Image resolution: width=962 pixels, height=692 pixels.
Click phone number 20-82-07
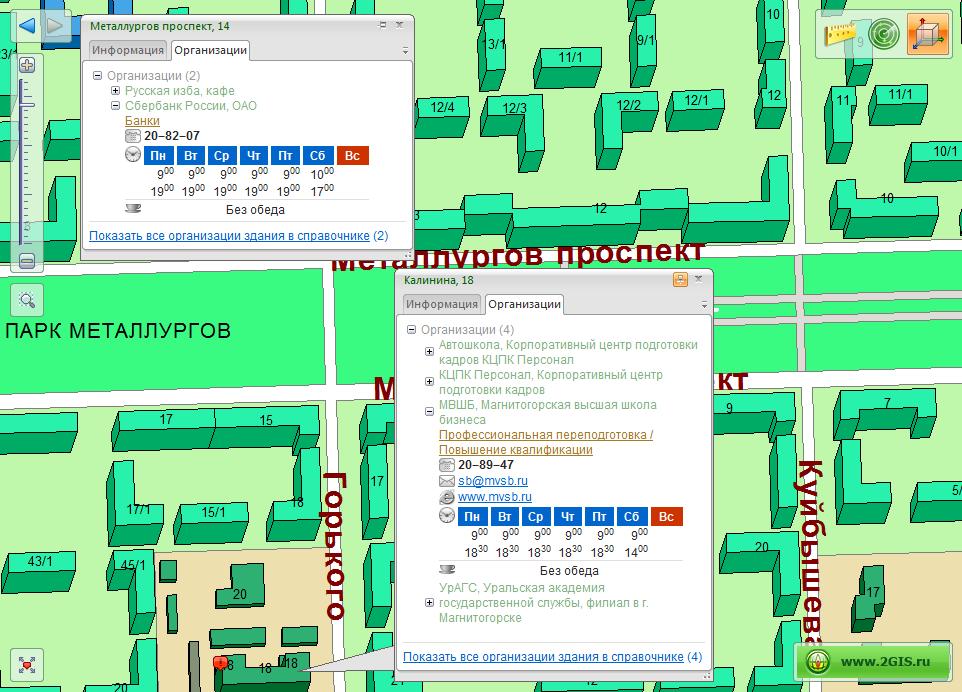(x=172, y=136)
